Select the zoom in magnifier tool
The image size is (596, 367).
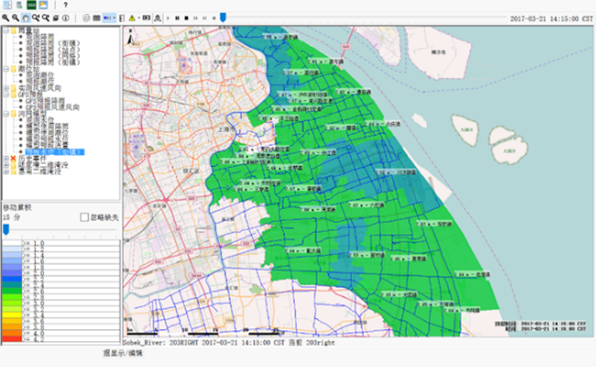click(5, 18)
